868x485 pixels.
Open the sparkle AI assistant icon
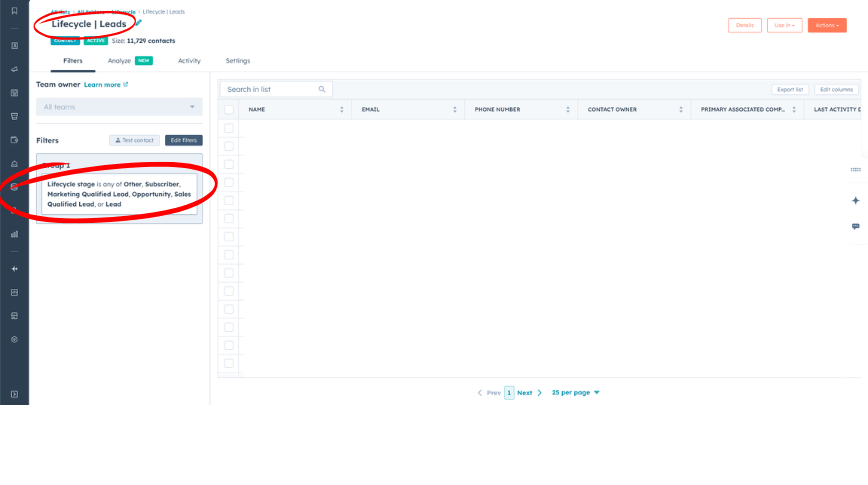coord(855,200)
